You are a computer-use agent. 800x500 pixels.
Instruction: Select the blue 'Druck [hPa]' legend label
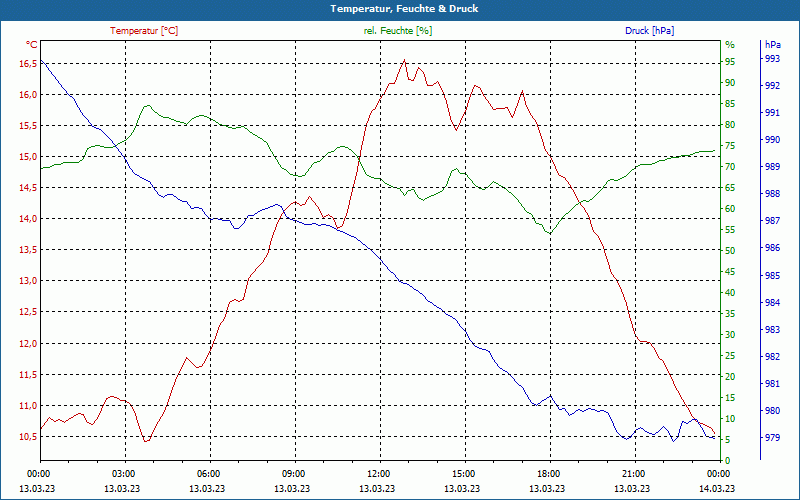(649, 31)
